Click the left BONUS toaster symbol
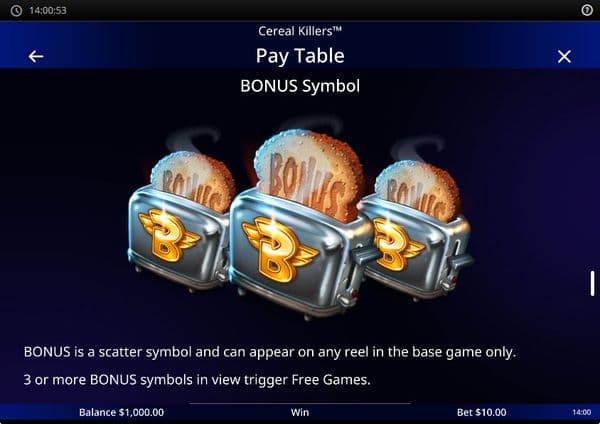Viewport: 600px width, 424px height. click(x=180, y=222)
